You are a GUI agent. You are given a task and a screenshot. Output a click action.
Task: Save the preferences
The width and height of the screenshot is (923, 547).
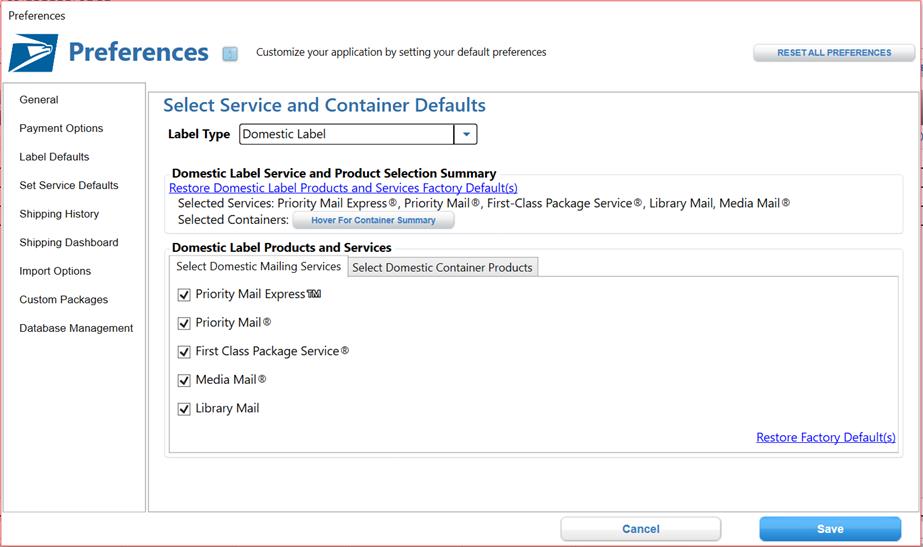tap(830, 529)
